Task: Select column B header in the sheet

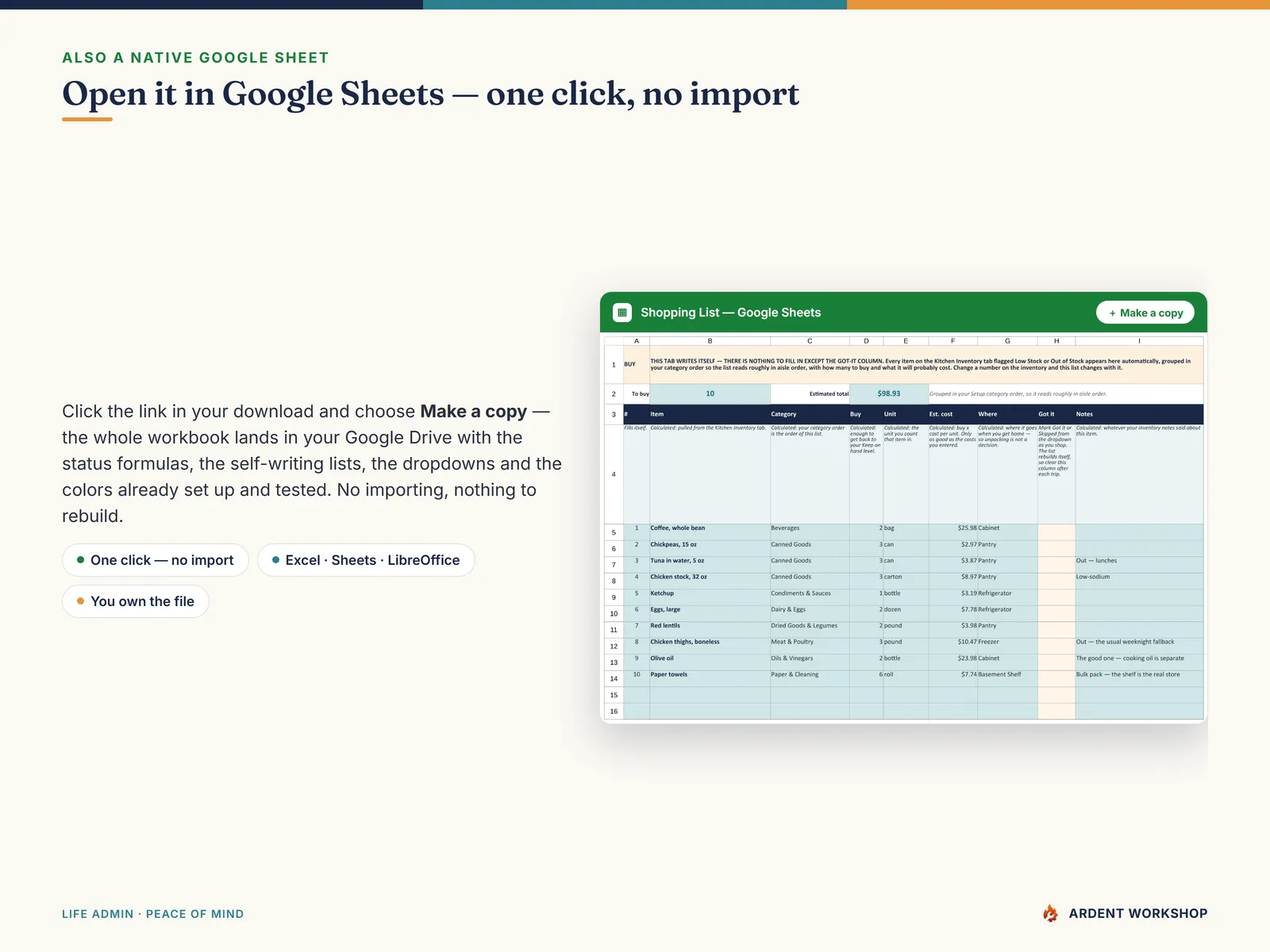Action: click(x=710, y=341)
